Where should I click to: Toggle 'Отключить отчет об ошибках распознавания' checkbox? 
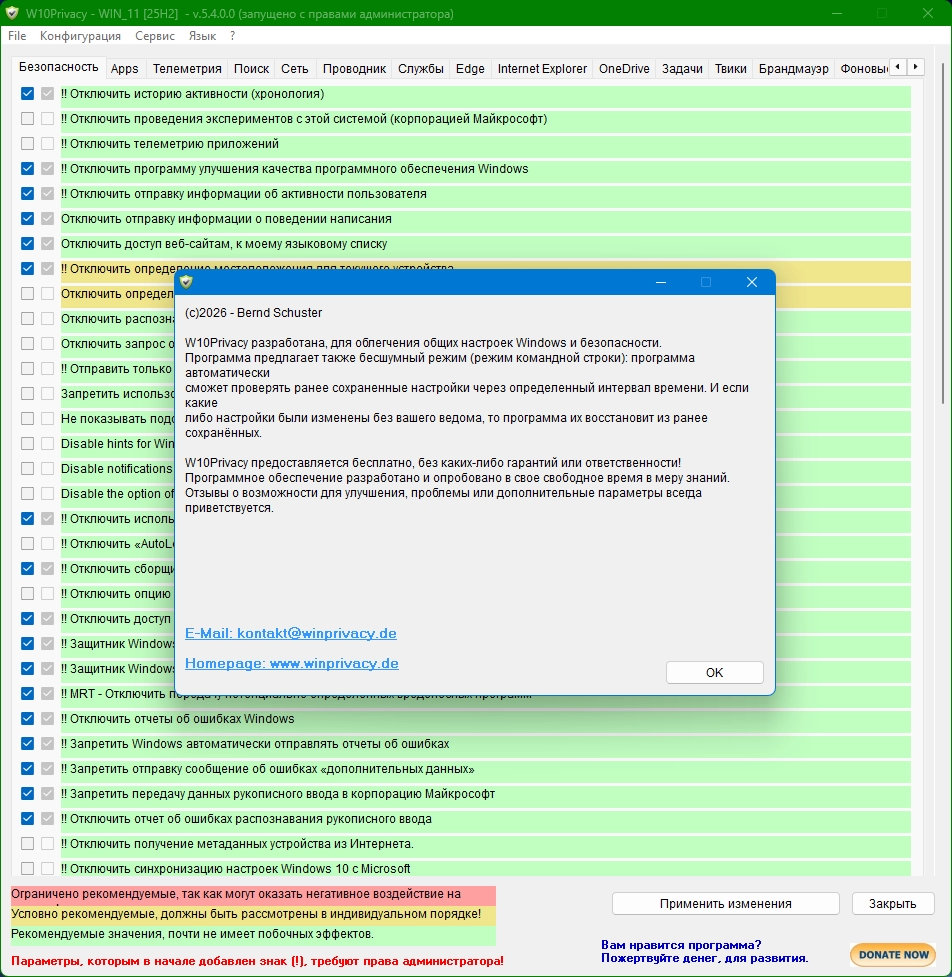27,818
